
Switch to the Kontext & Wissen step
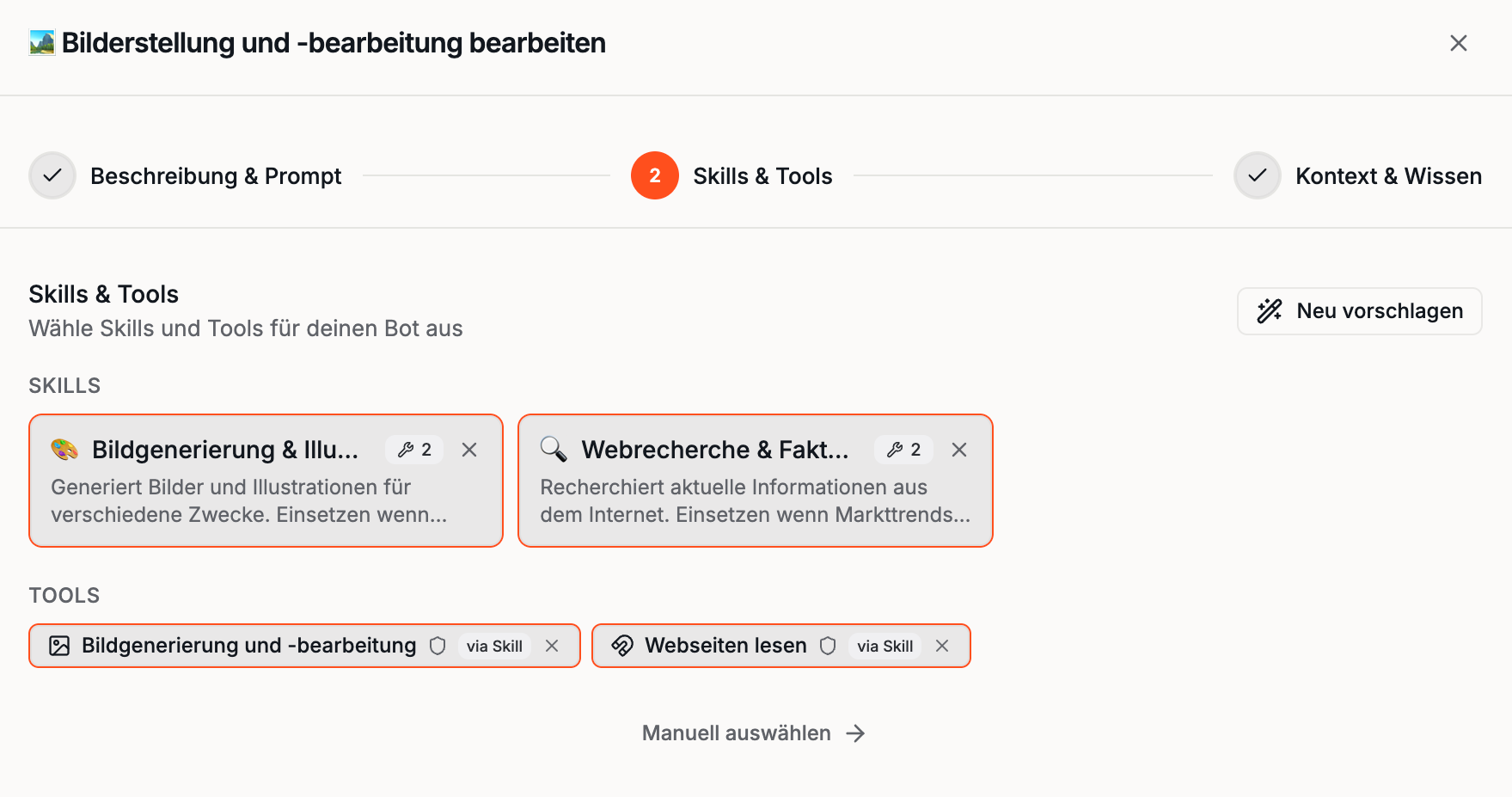pos(1388,175)
